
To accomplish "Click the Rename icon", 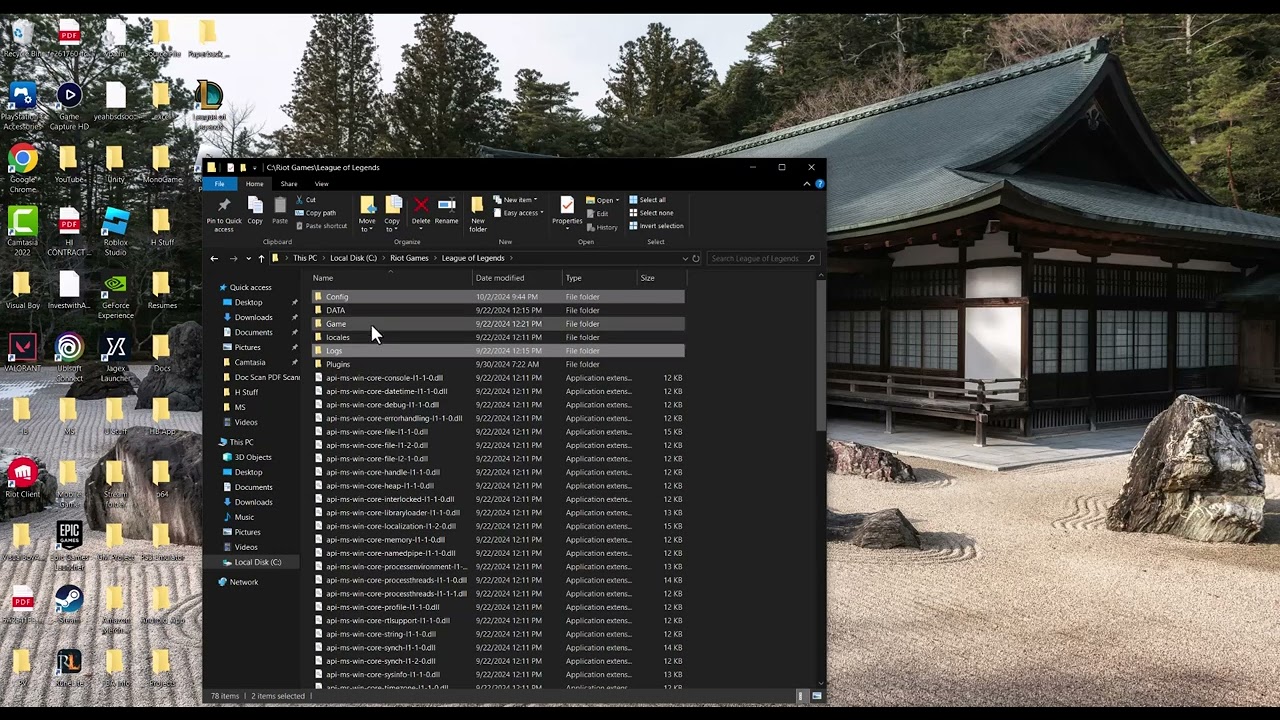I will (447, 205).
